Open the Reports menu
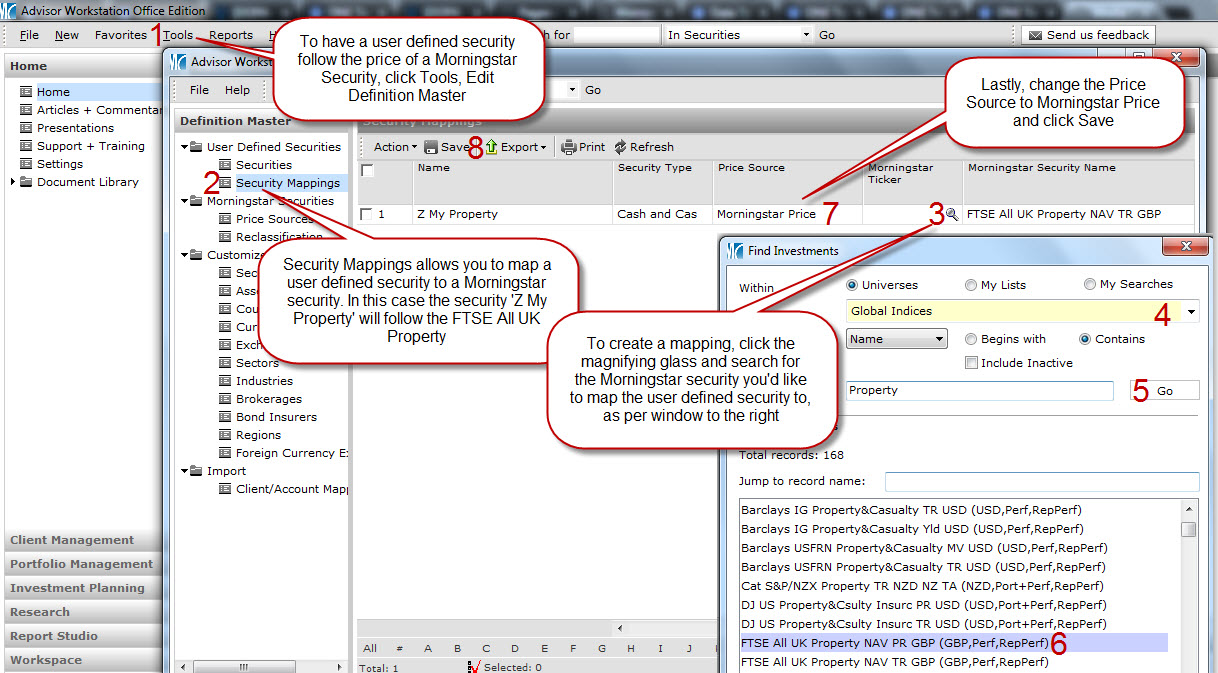Image resolution: width=1218 pixels, height=673 pixels. pos(231,35)
